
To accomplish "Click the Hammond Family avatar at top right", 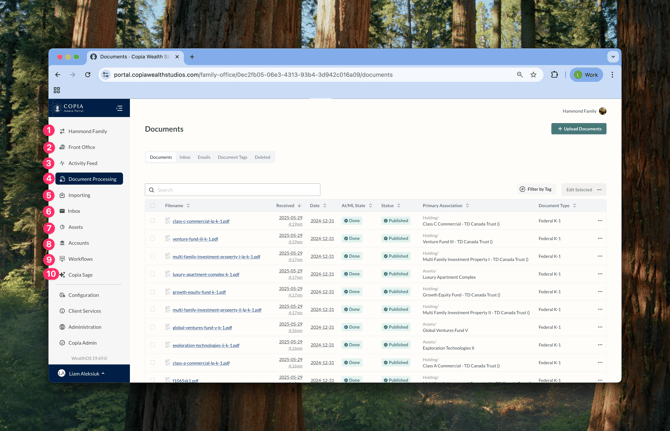I will click(602, 111).
